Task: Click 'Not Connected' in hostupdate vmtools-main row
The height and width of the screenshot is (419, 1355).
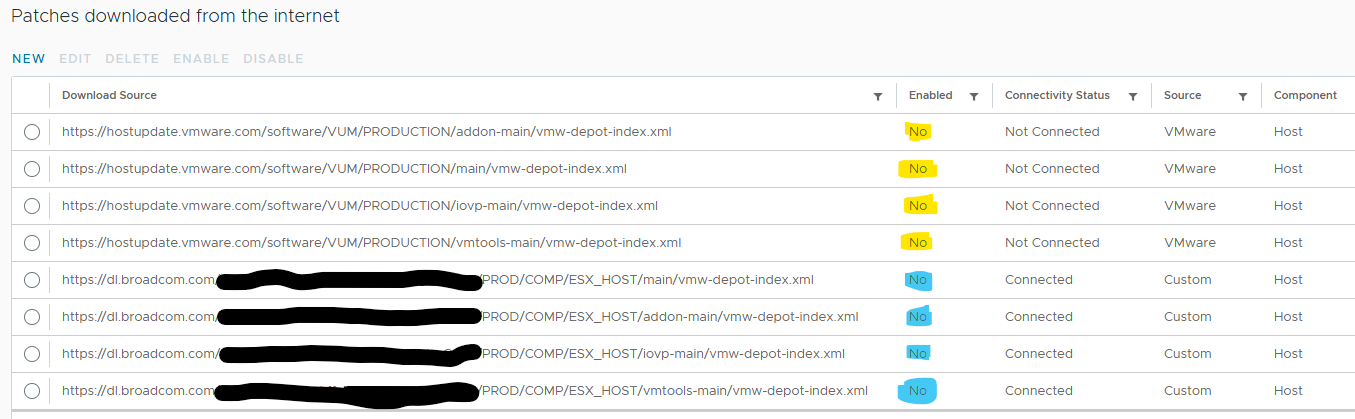Action: tap(1052, 243)
